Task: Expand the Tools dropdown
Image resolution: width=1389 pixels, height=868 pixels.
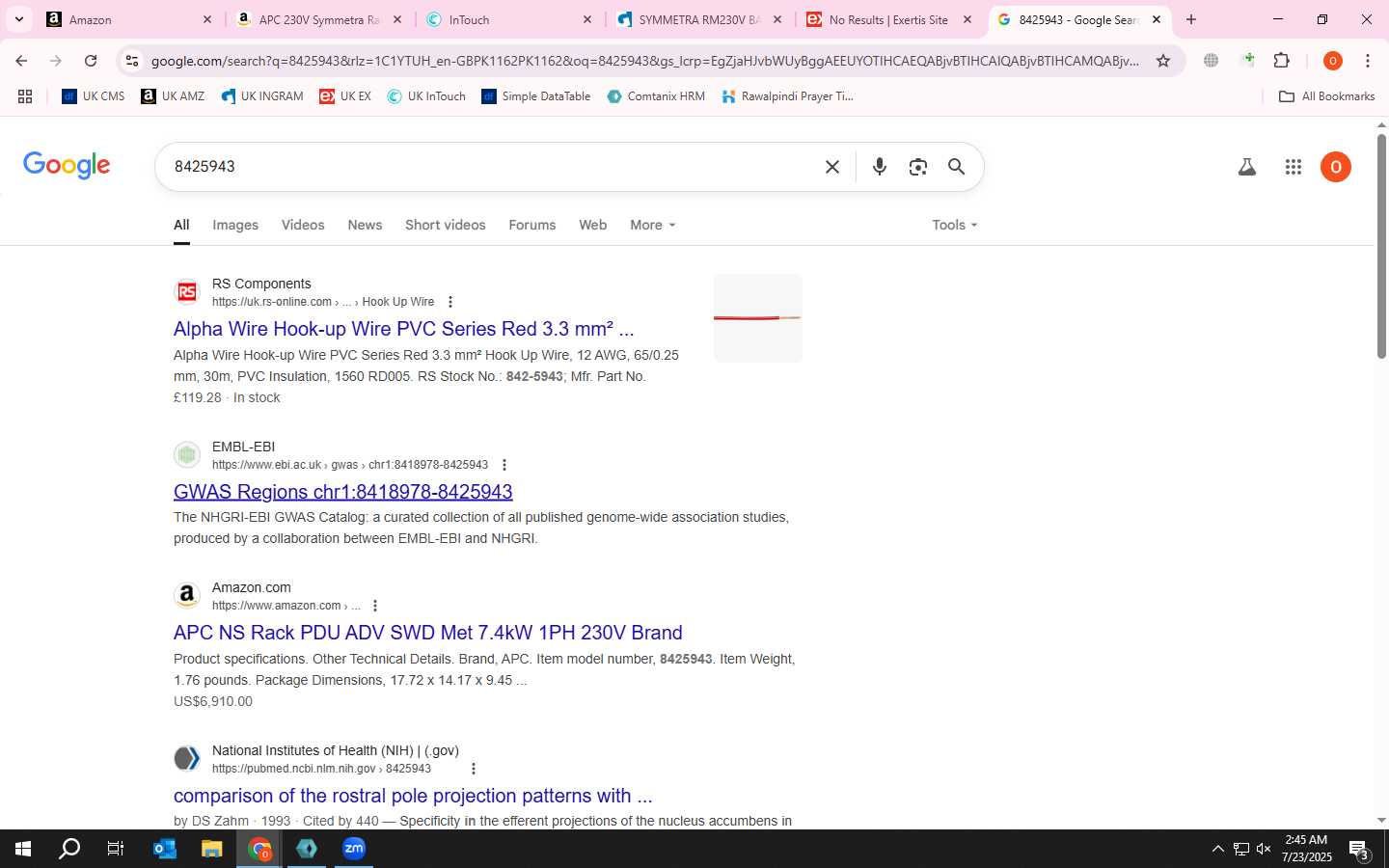Action: [955, 225]
